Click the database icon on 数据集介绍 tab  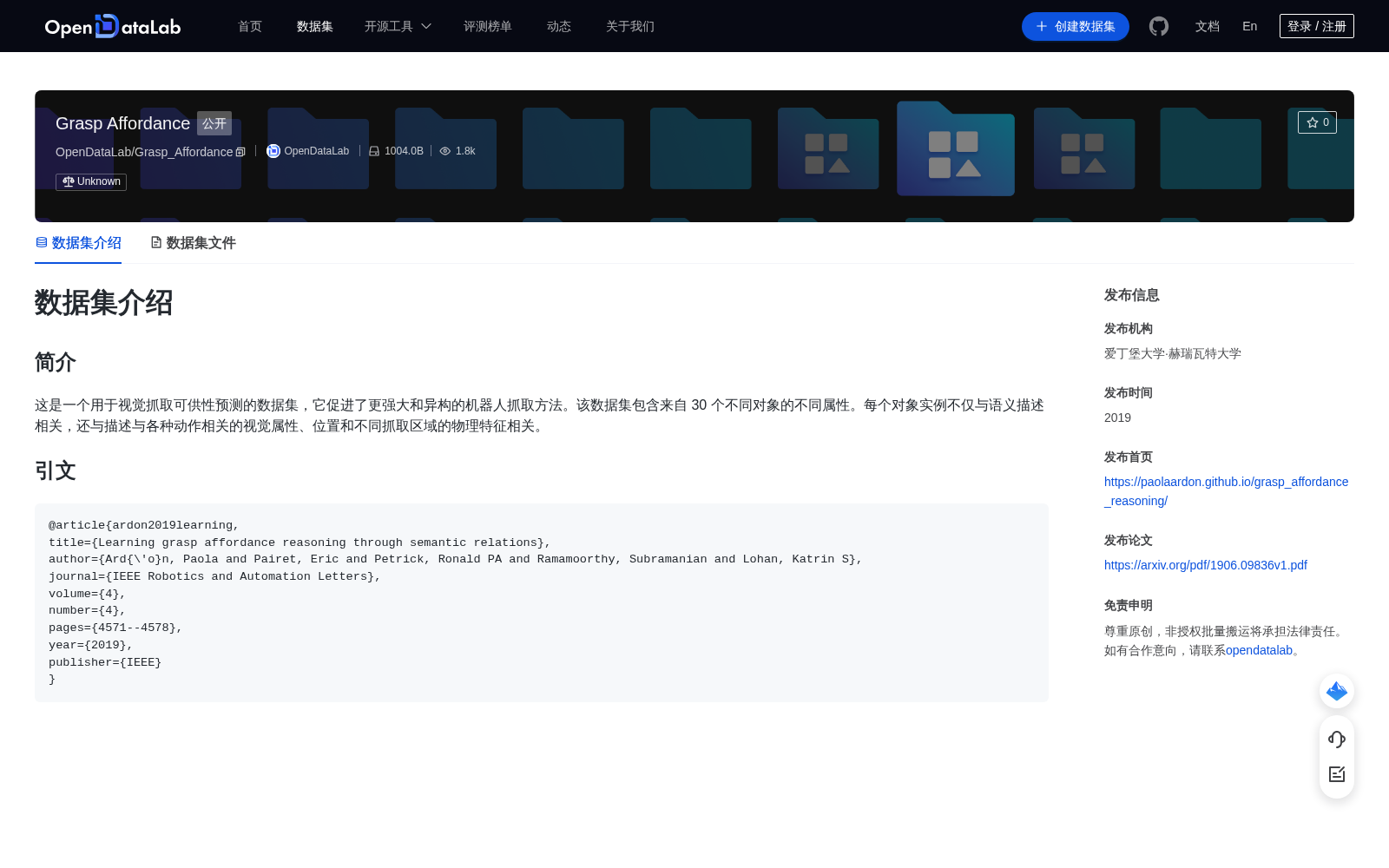pyautogui.click(x=41, y=242)
